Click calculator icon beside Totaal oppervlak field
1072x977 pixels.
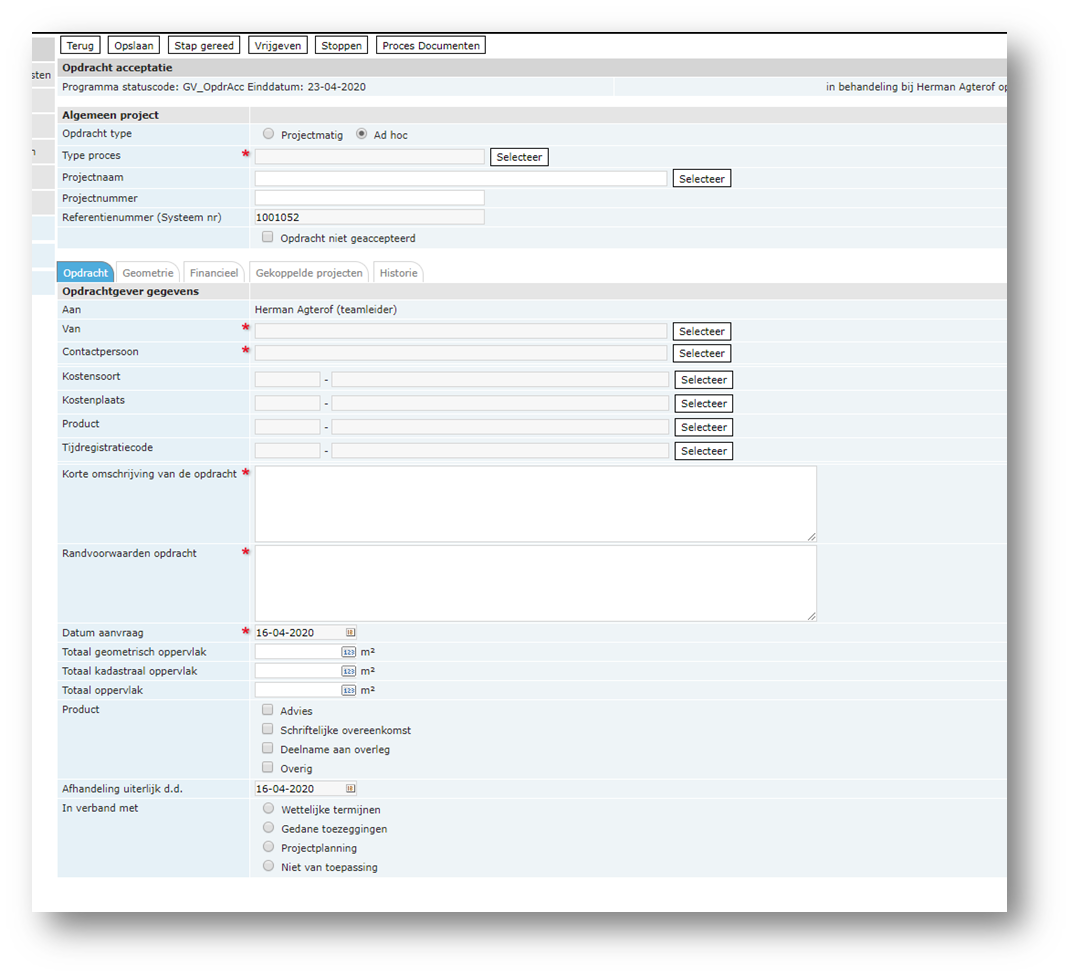(x=348, y=690)
